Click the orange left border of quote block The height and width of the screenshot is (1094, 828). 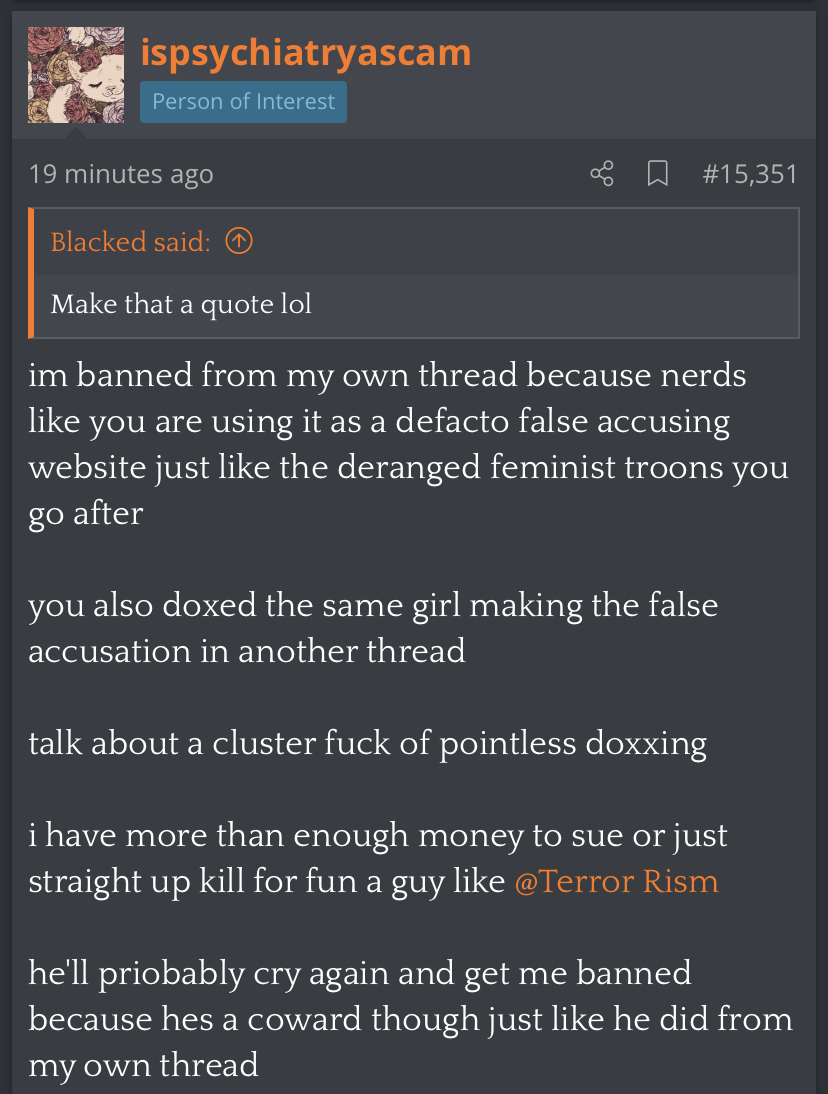click(x=31, y=273)
